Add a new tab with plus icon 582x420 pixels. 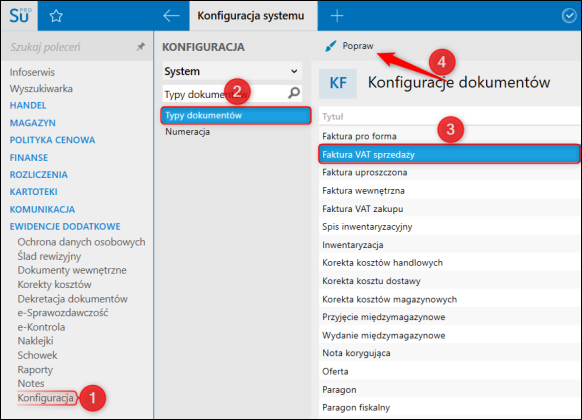click(337, 16)
